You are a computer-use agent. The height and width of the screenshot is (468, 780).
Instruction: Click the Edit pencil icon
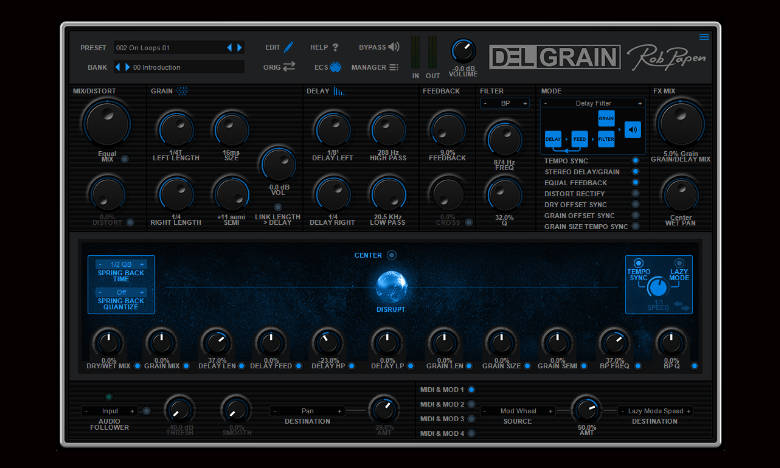[289, 47]
